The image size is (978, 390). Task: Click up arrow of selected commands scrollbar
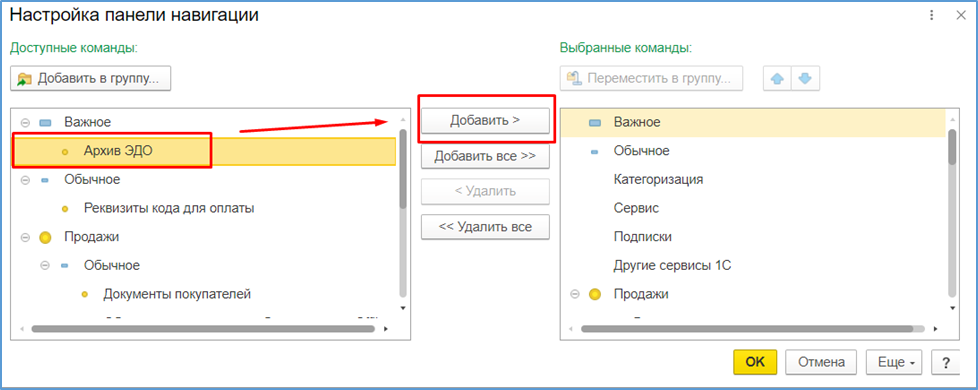coord(952,119)
